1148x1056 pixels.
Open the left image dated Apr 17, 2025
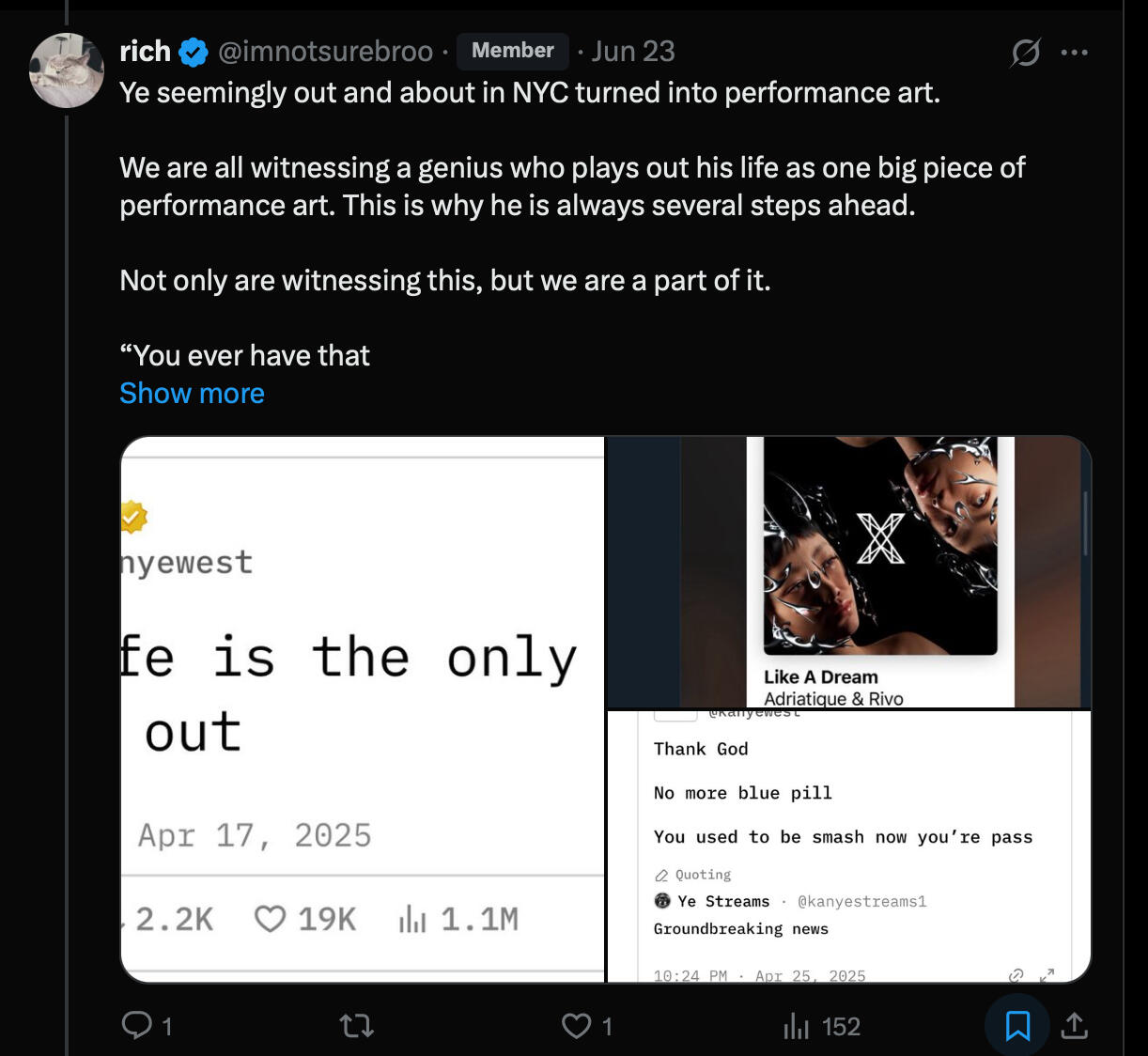pyautogui.click(x=363, y=709)
